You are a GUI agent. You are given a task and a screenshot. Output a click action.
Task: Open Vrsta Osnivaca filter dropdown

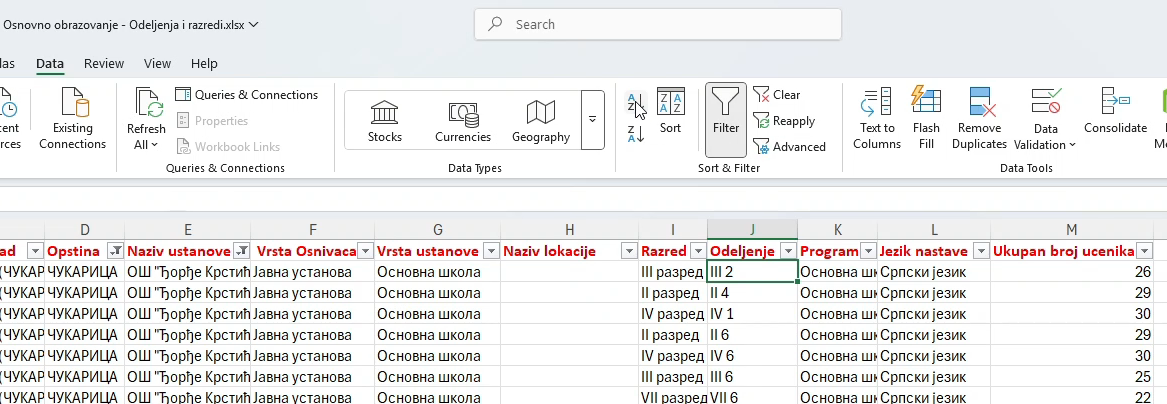pyautogui.click(x=365, y=251)
